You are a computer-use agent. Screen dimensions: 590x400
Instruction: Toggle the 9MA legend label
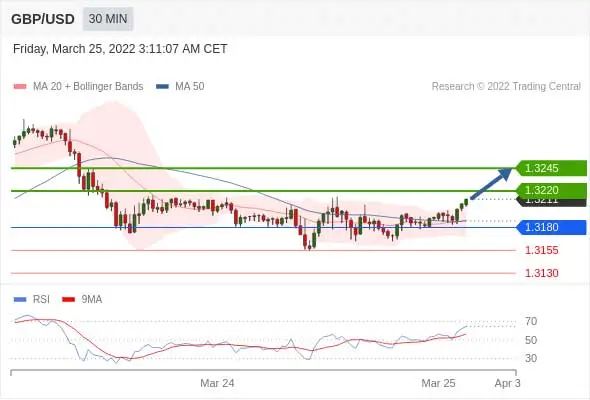coord(92,300)
